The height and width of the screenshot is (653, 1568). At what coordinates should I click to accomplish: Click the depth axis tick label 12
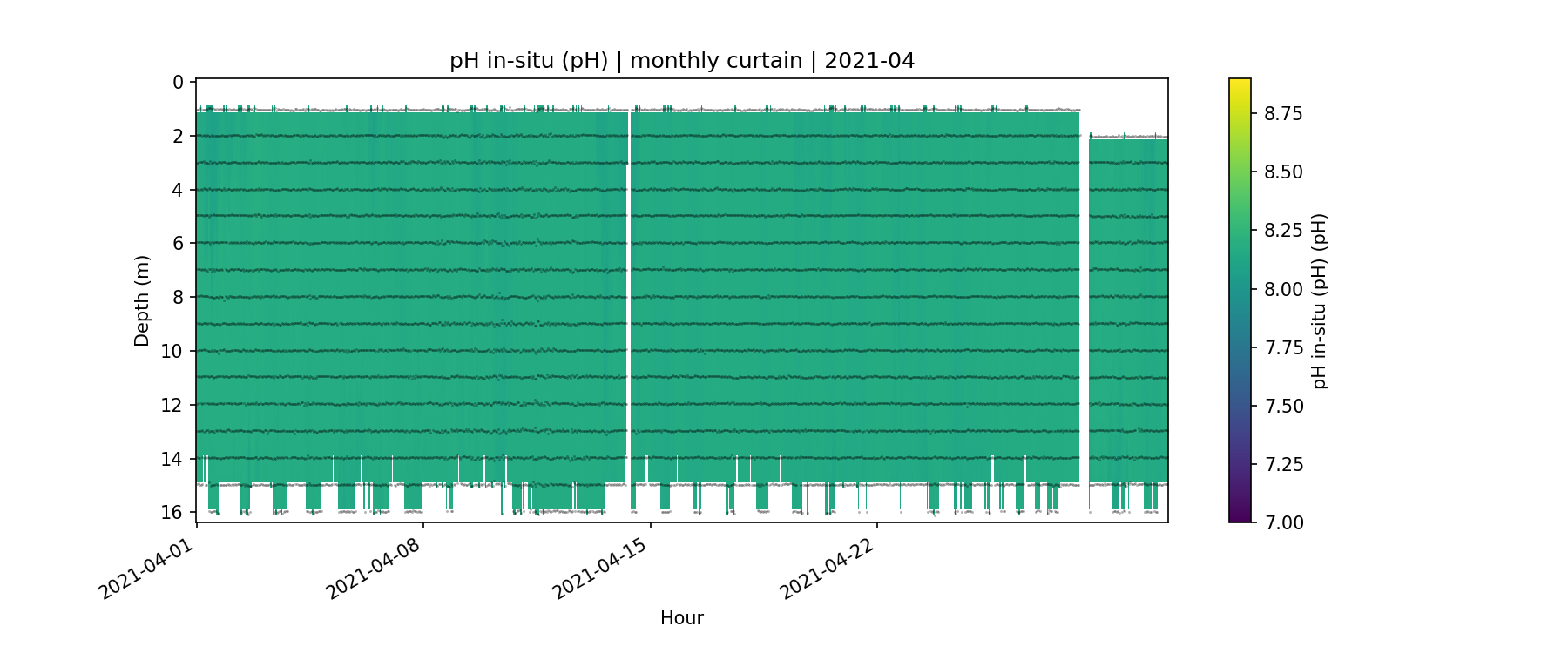click(172, 405)
